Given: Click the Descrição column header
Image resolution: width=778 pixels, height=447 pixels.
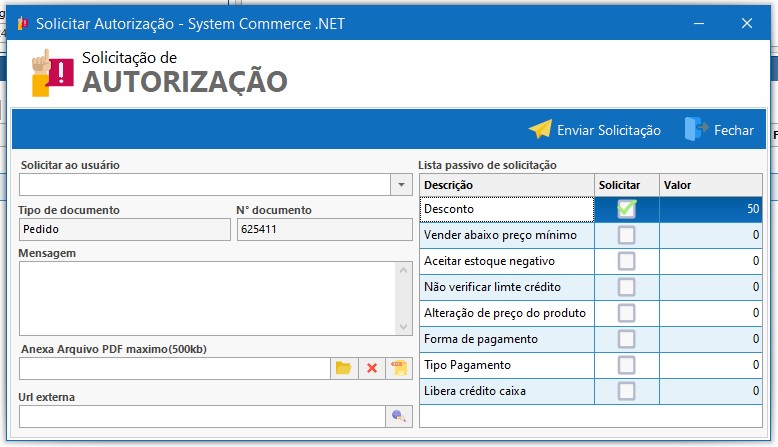Looking at the screenshot, I should coord(507,185).
